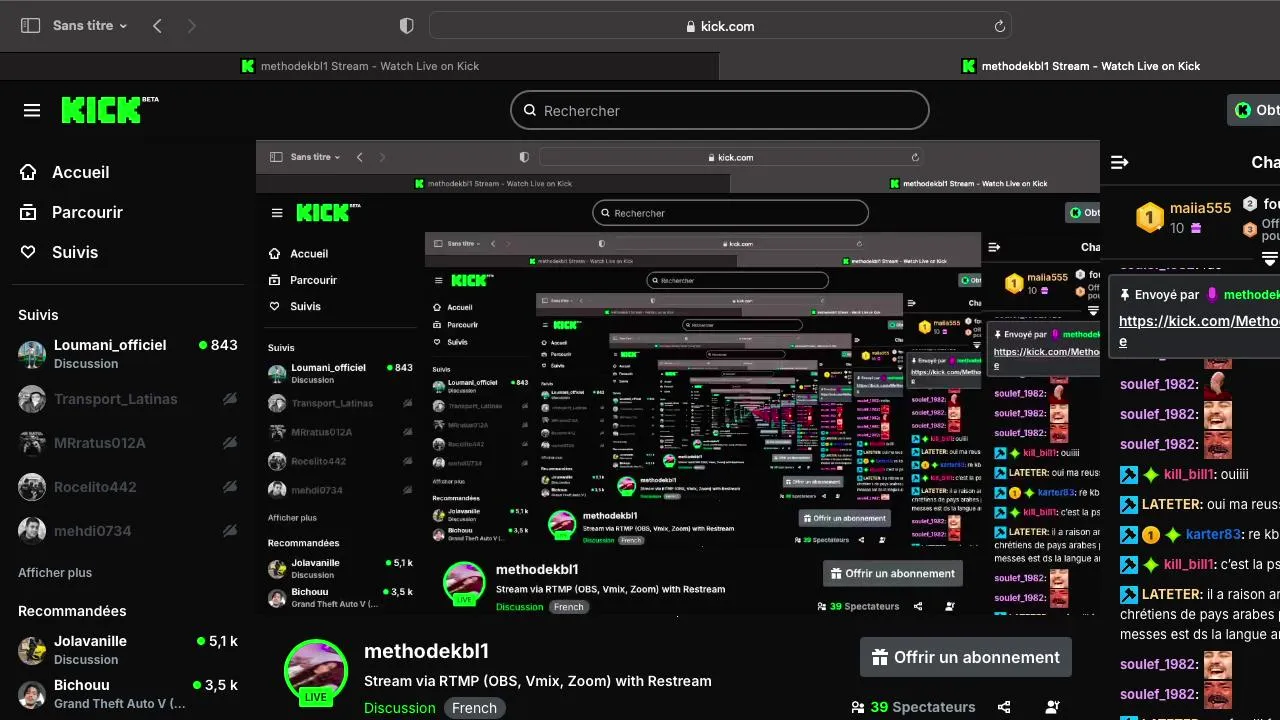Click the Suivis section heading
This screenshot has height=720, width=1280.
pos(38,315)
